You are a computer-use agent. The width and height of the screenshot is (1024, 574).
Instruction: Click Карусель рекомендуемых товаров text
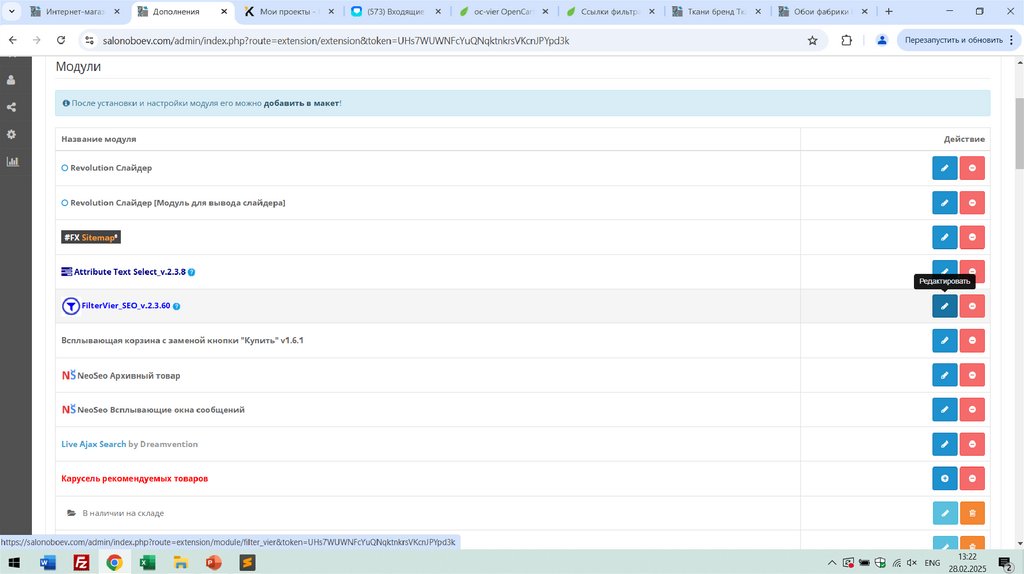tap(135, 479)
